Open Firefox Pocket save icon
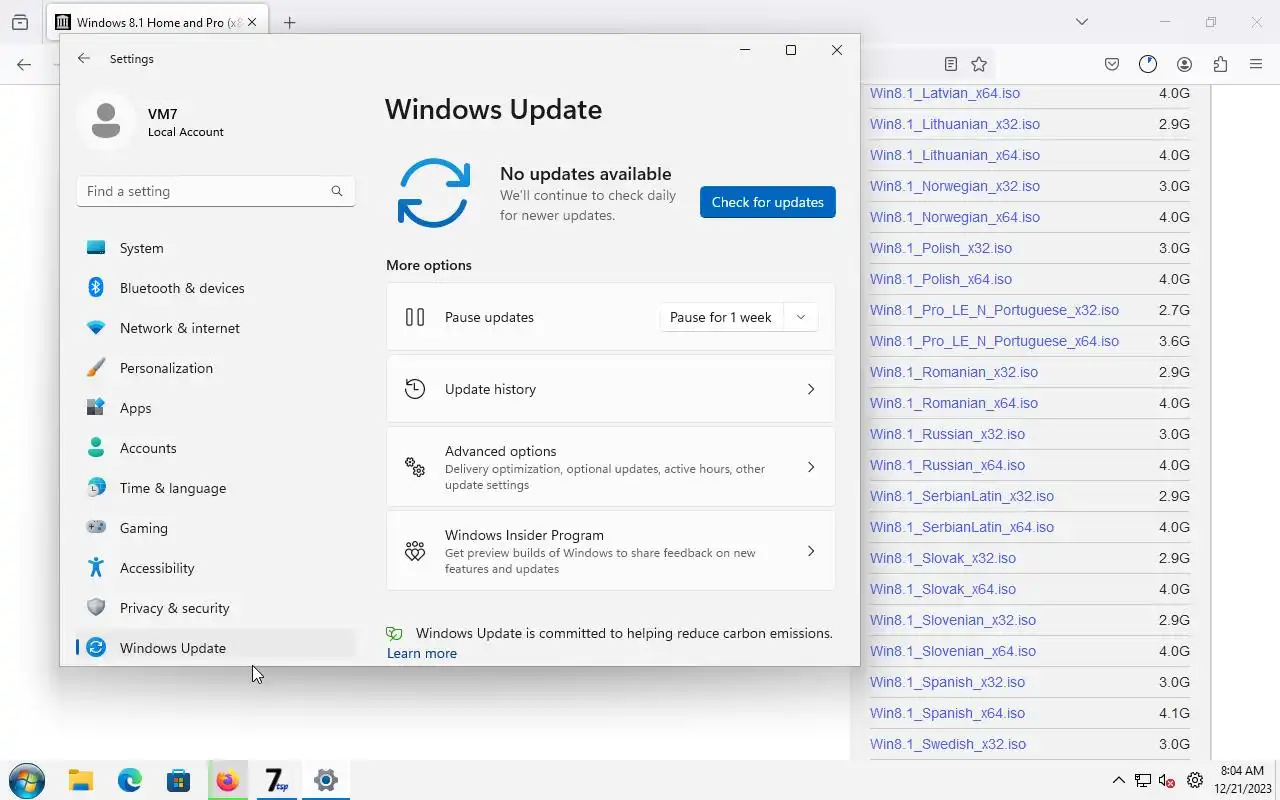The image size is (1280, 800). coord(1112,64)
